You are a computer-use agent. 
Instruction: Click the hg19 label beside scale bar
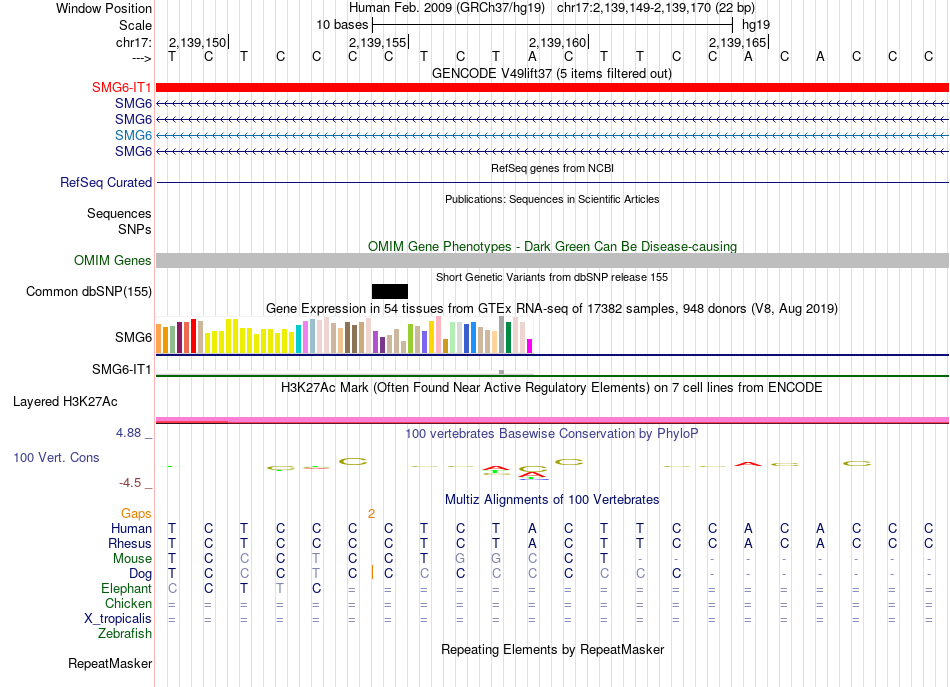coord(756,25)
